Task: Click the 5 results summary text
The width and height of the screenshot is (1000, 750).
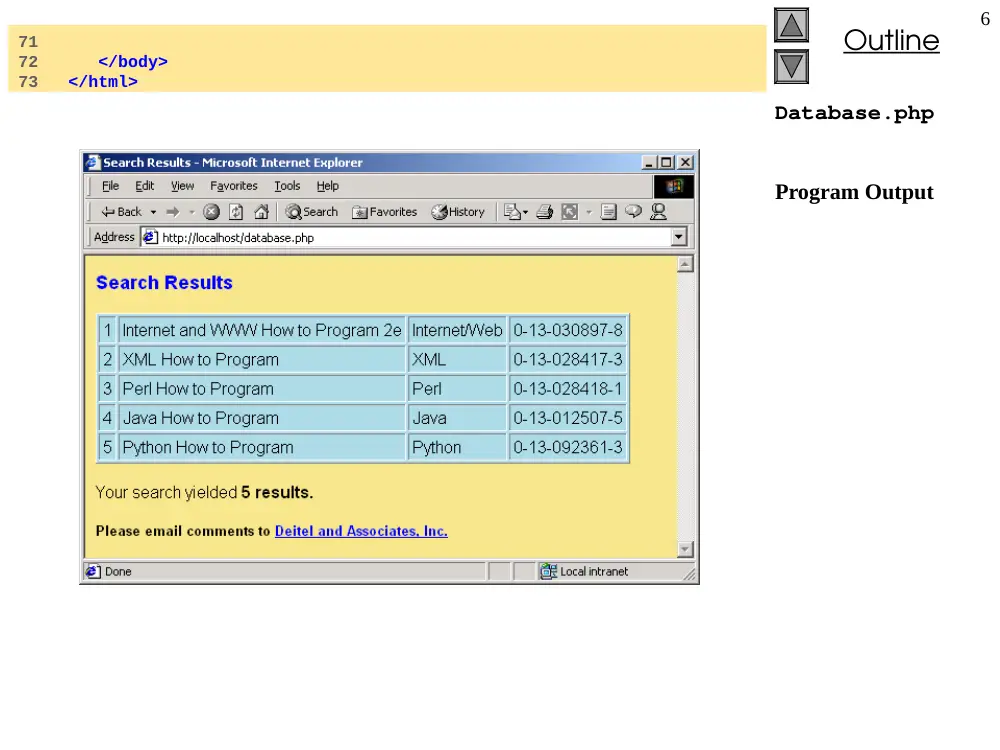Action: [277, 492]
